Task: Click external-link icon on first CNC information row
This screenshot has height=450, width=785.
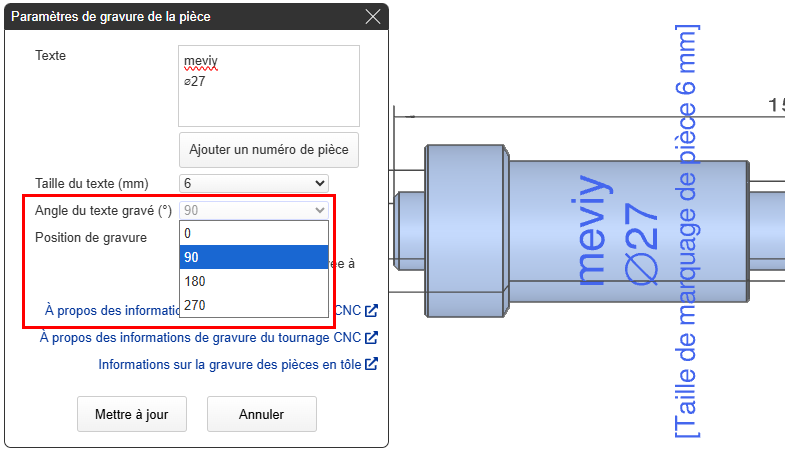Action: tap(372, 310)
